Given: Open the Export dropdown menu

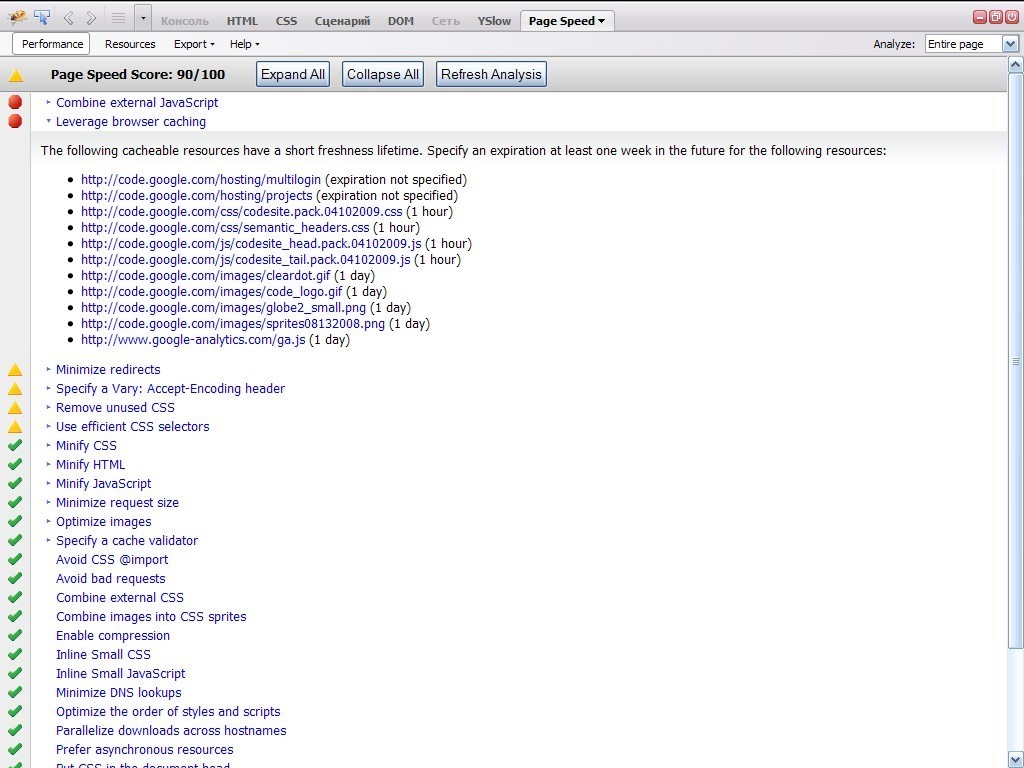Looking at the screenshot, I should [x=194, y=44].
